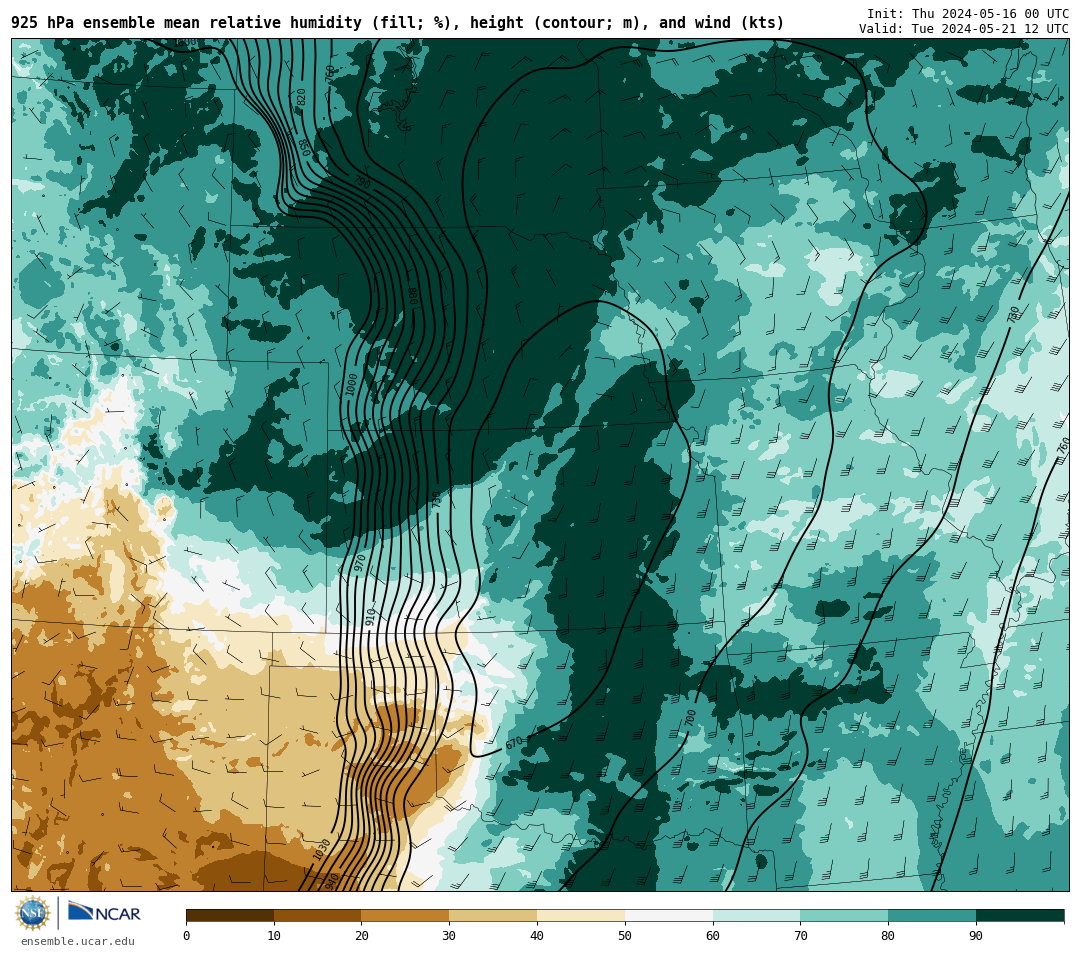Screen dimensions: 1080x954
Task: Click the colorbar tick label 10
Action: 274,935
